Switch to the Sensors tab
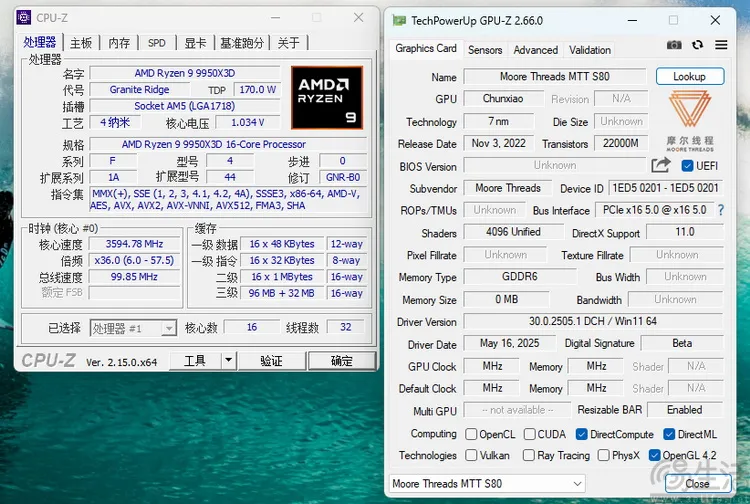Image resolution: width=750 pixels, height=504 pixels. [x=485, y=50]
